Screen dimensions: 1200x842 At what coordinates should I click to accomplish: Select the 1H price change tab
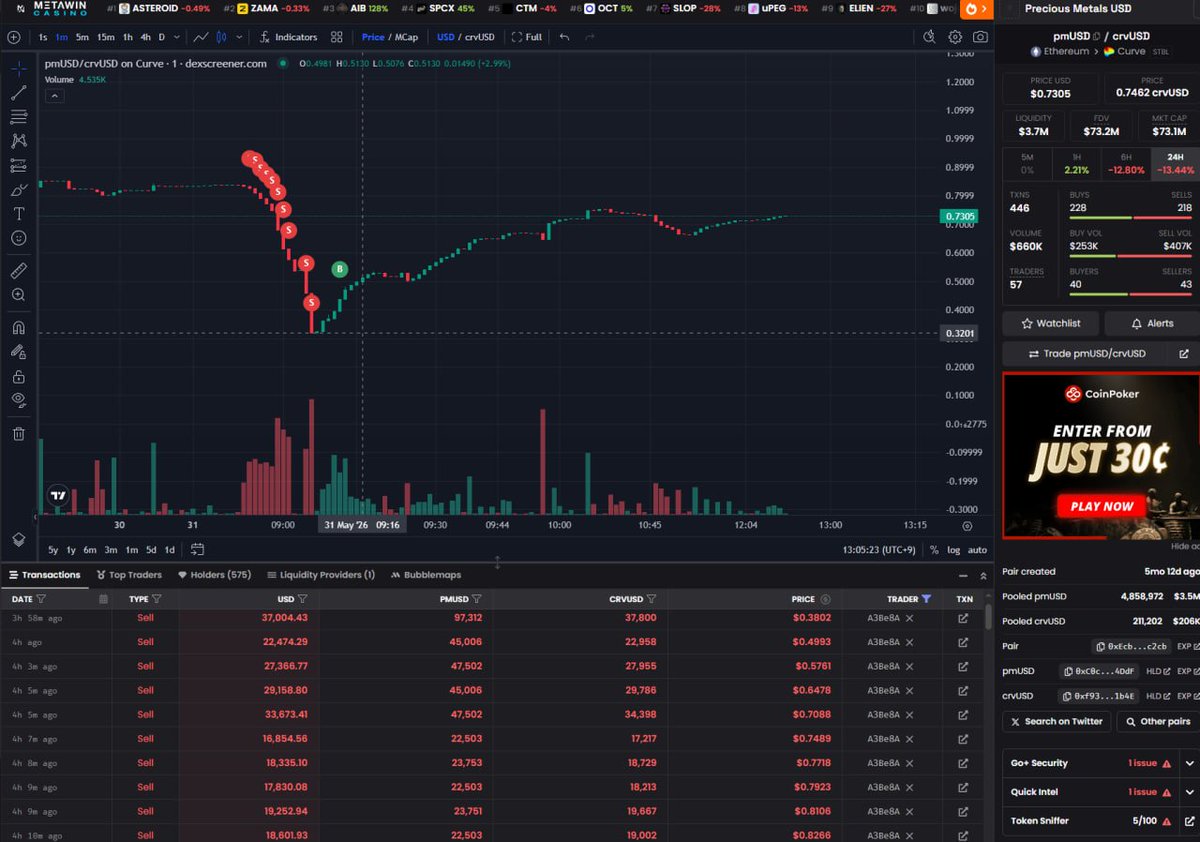(1076, 164)
